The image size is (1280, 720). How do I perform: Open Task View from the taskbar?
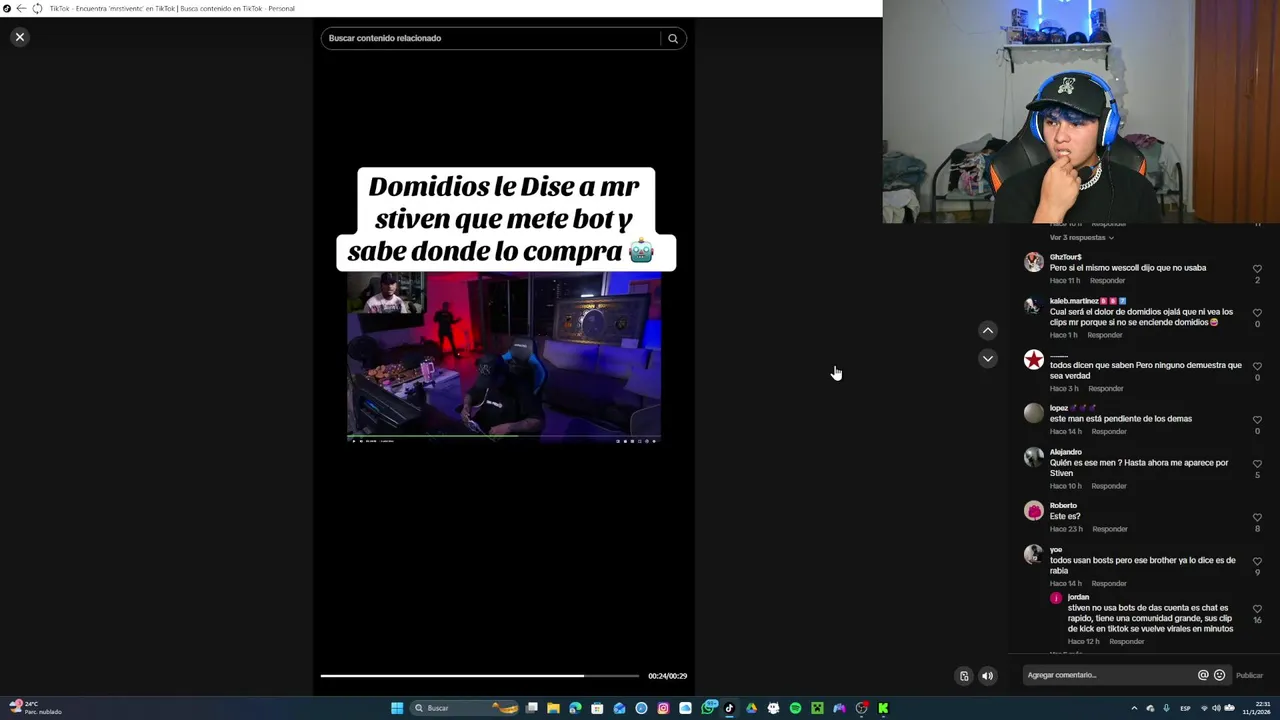531,708
